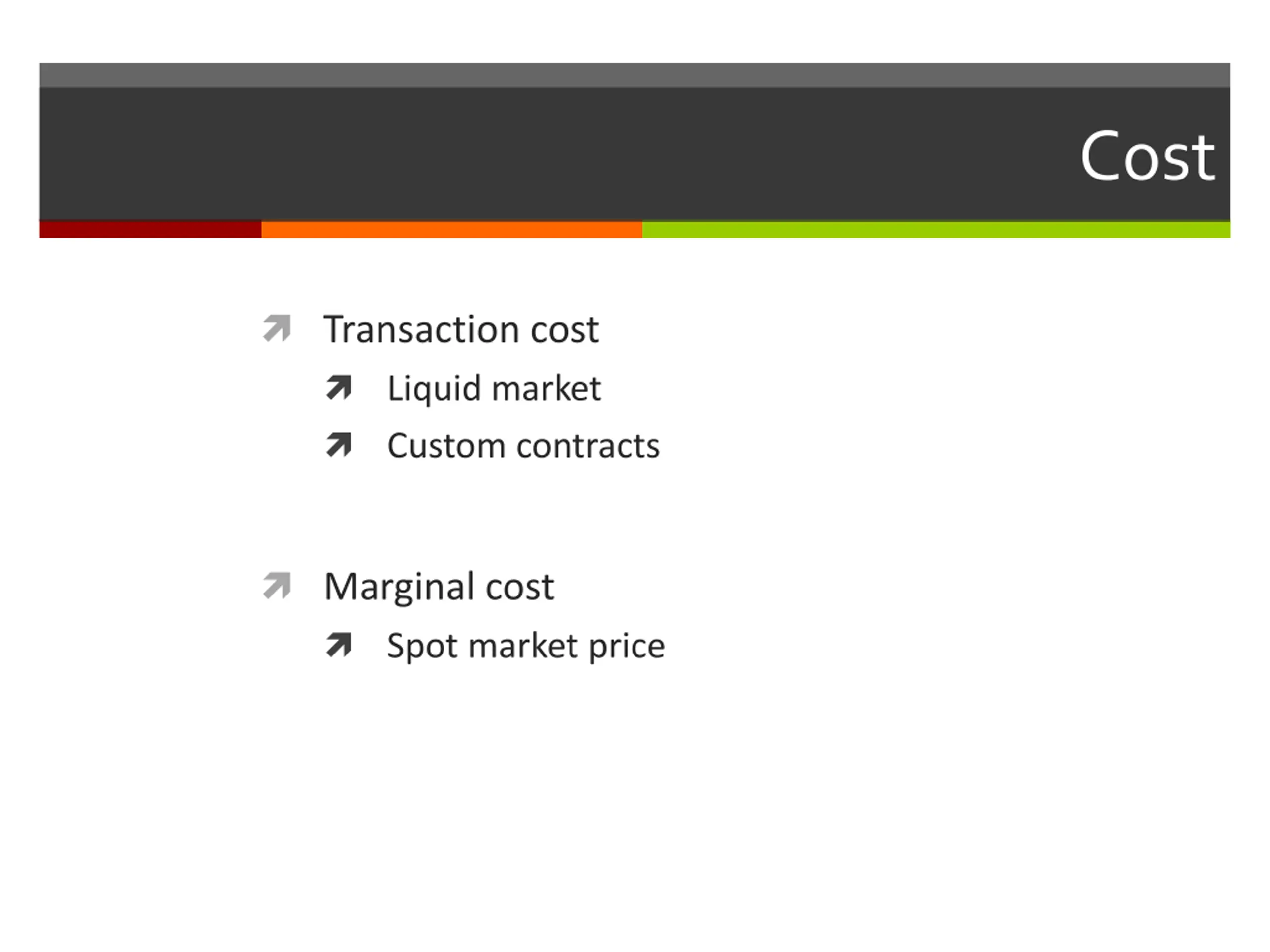Click the arrow bullet beside Spot market price
The width and height of the screenshot is (1270, 952).
coord(339,645)
